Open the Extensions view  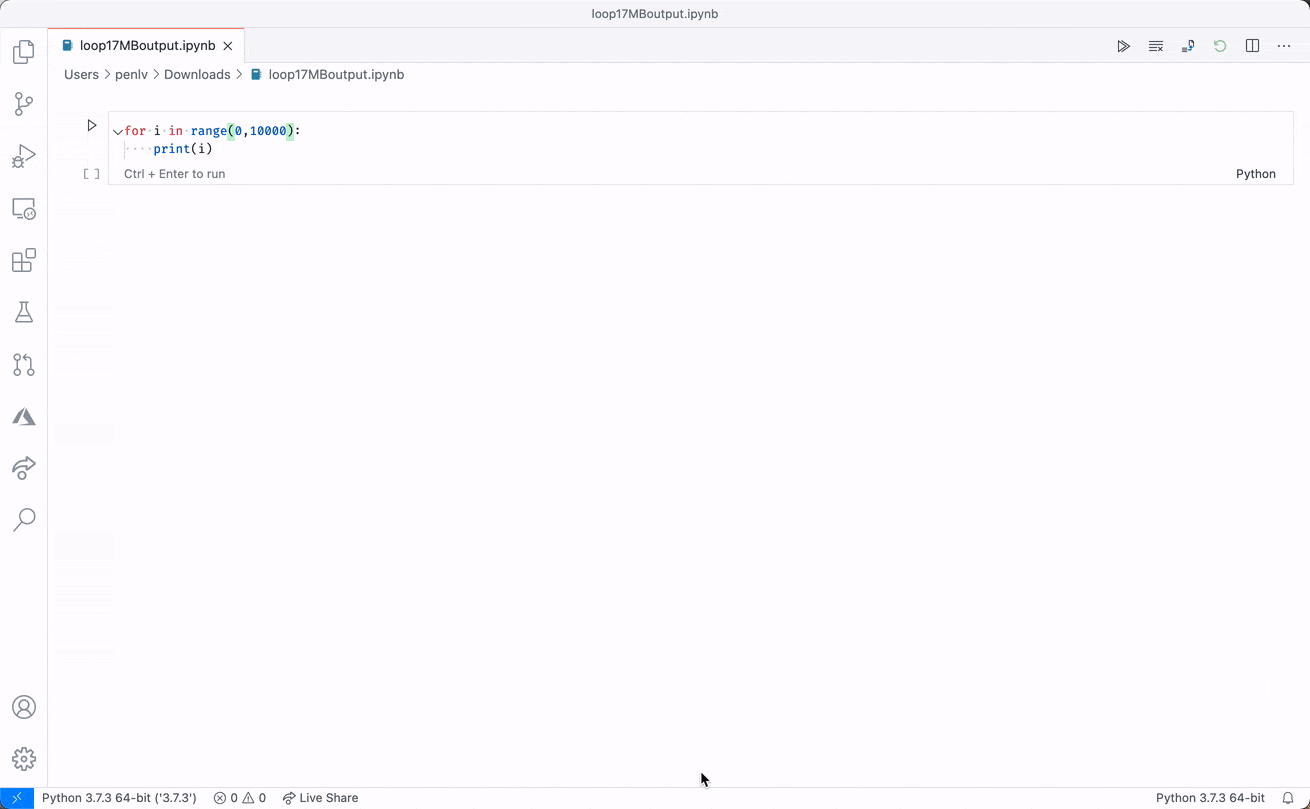tap(23, 260)
